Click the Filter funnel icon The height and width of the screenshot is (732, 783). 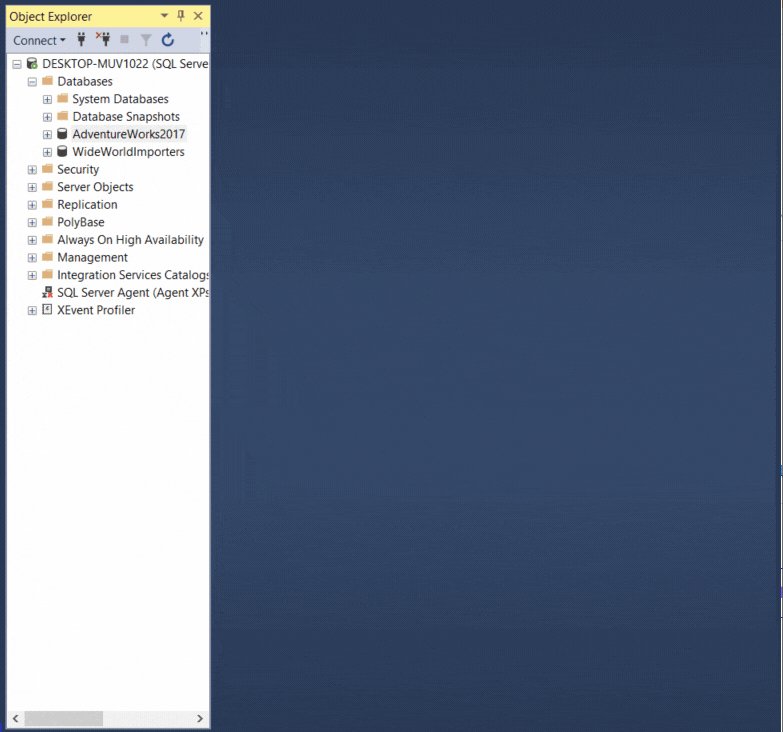click(146, 39)
